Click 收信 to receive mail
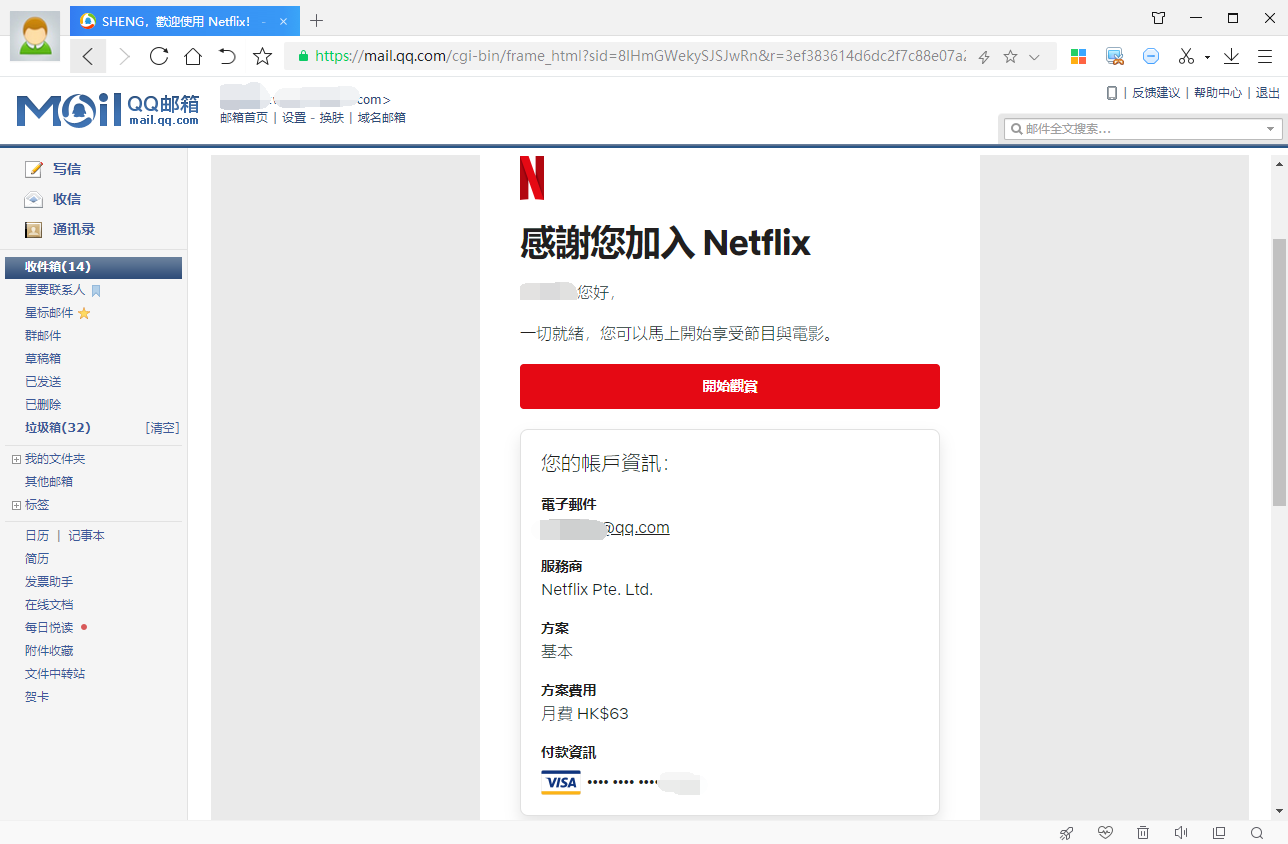The image size is (1288, 844). (x=67, y=199)
